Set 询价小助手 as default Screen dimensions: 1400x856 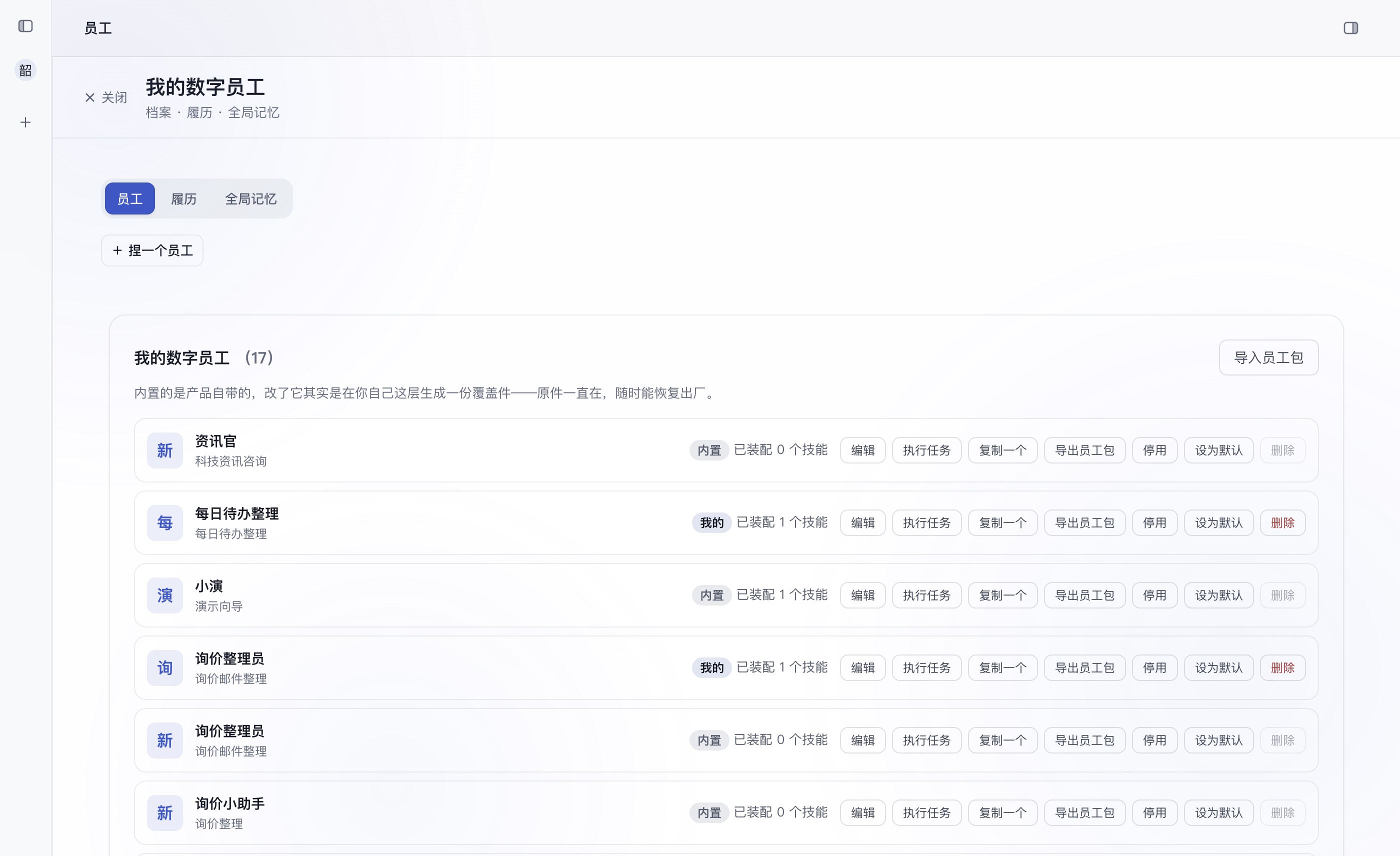(1219, 813)
